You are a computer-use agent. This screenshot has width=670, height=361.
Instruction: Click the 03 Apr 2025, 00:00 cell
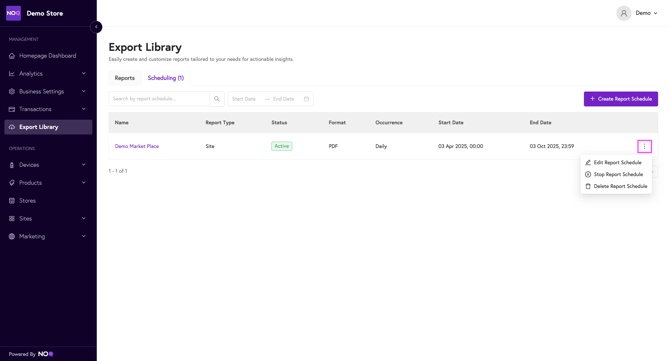pos(461,146)
